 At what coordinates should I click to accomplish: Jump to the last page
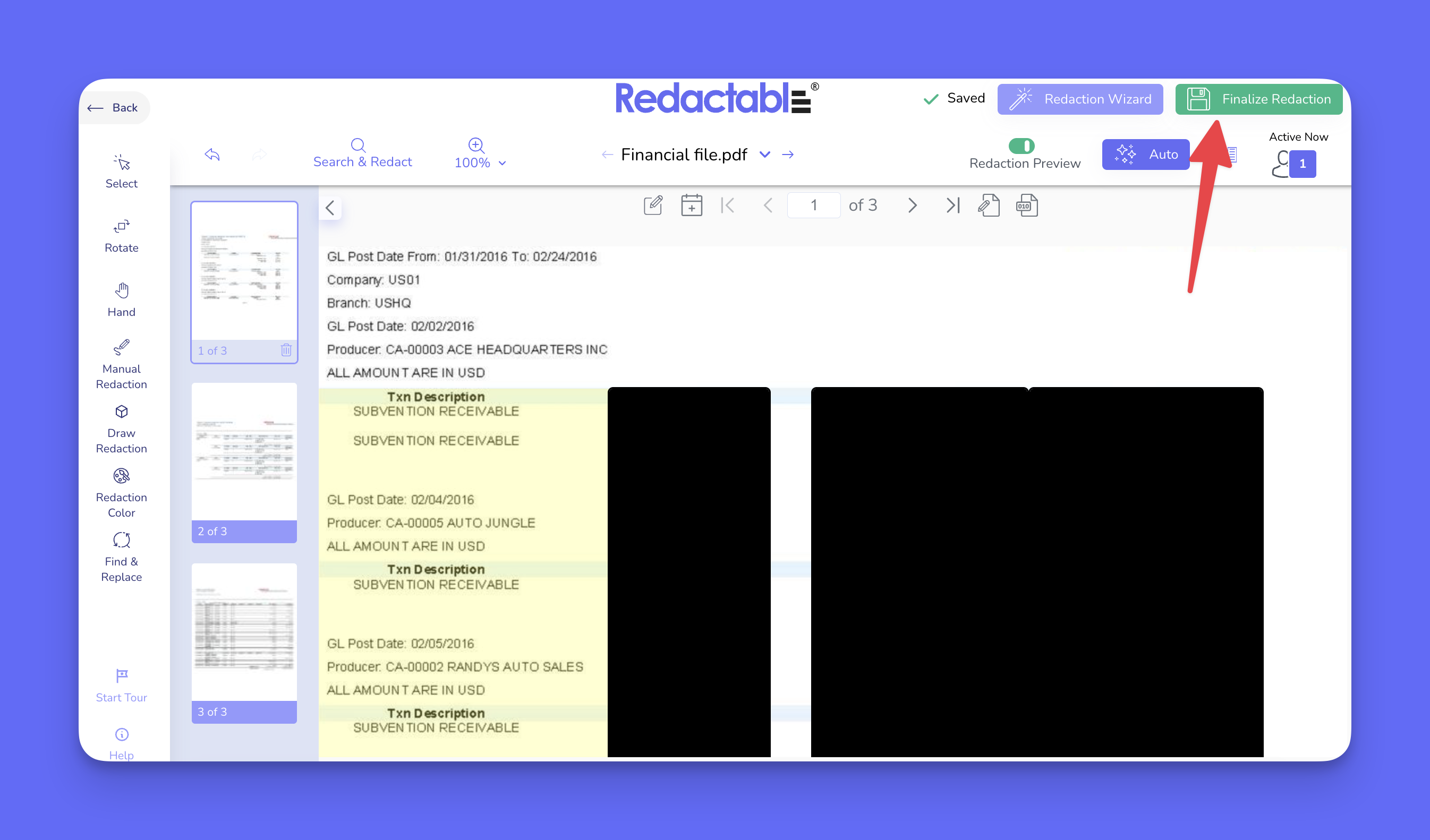(952, 205)
